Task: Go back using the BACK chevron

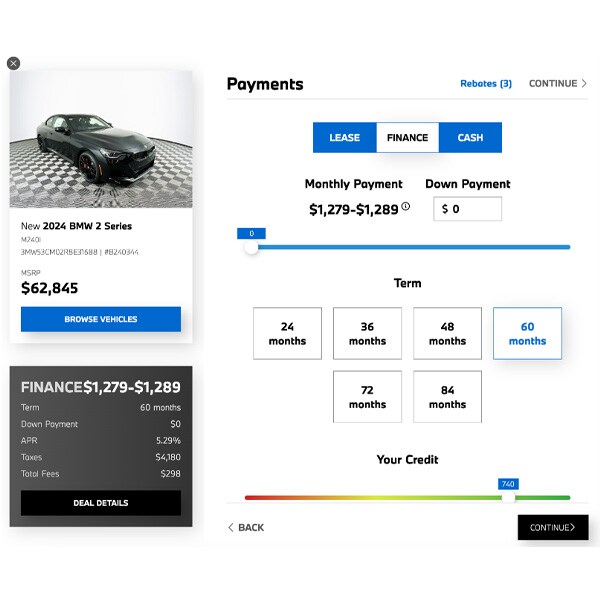Action: [246, 527]
